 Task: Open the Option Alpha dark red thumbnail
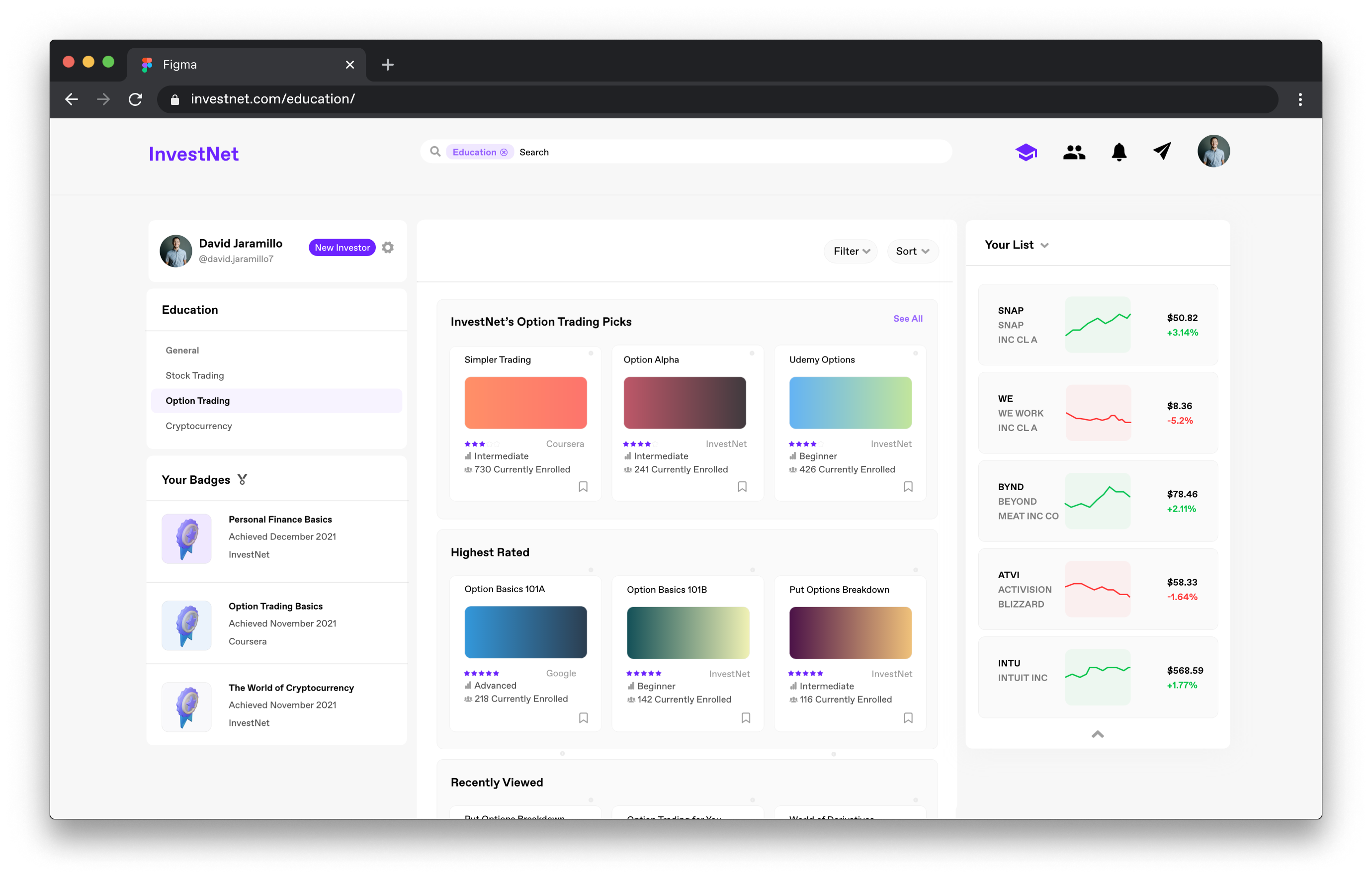[685, 402]
